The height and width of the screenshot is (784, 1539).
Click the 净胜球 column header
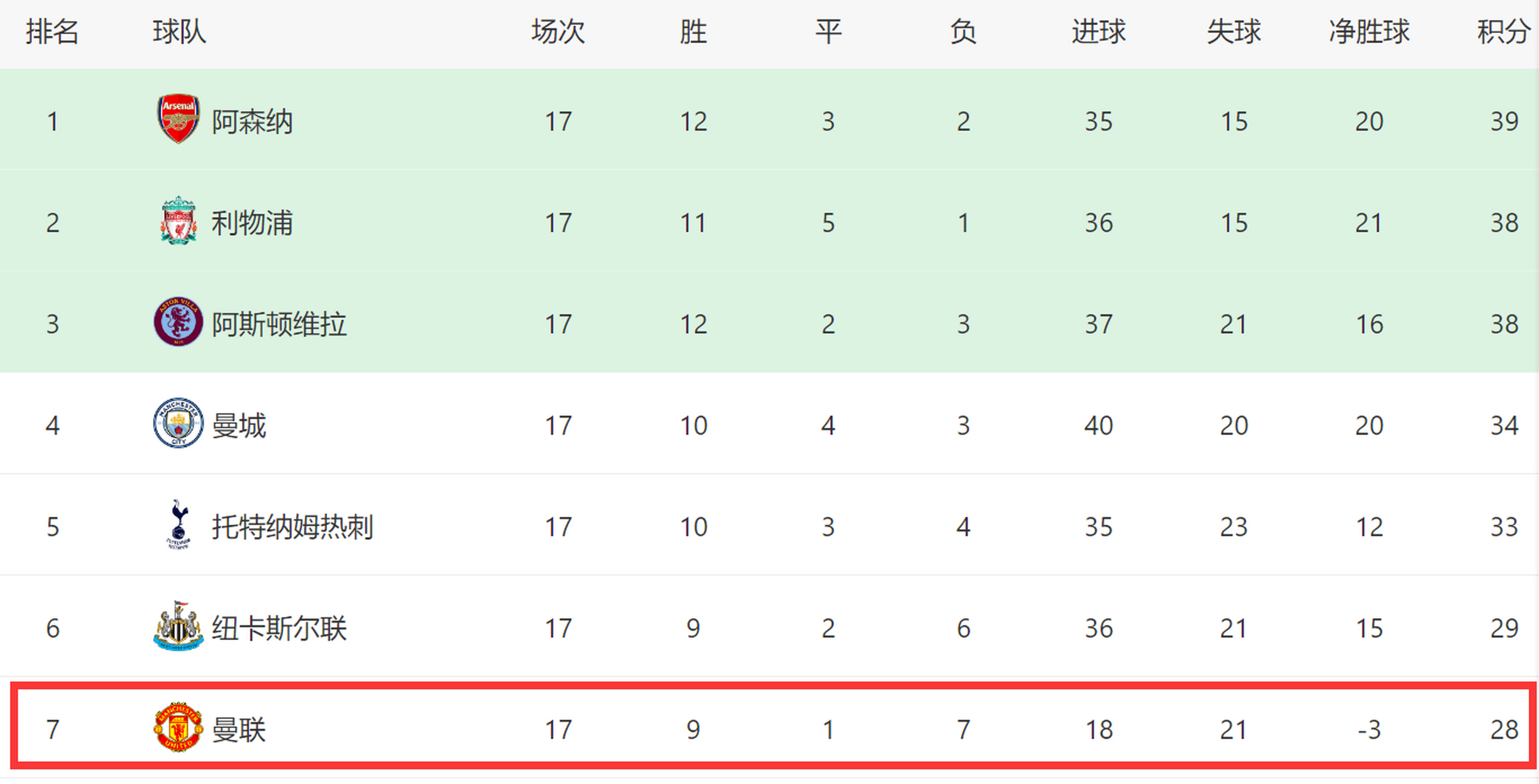(x=1369, y=32)
